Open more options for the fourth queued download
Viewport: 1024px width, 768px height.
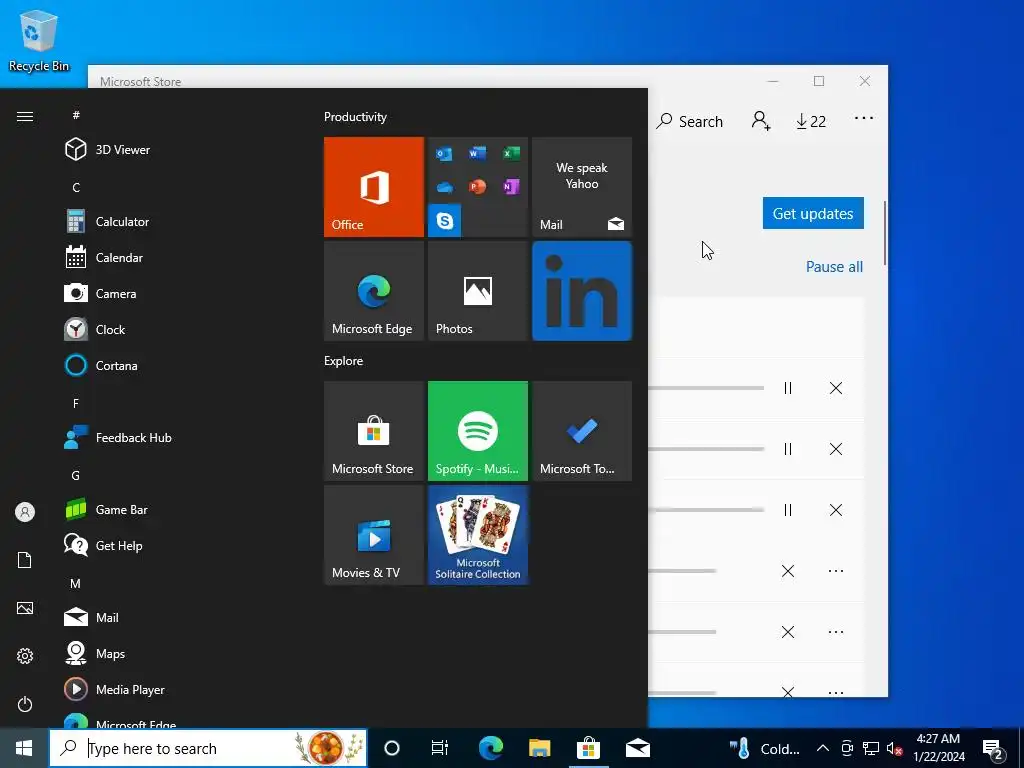[836, 571]
